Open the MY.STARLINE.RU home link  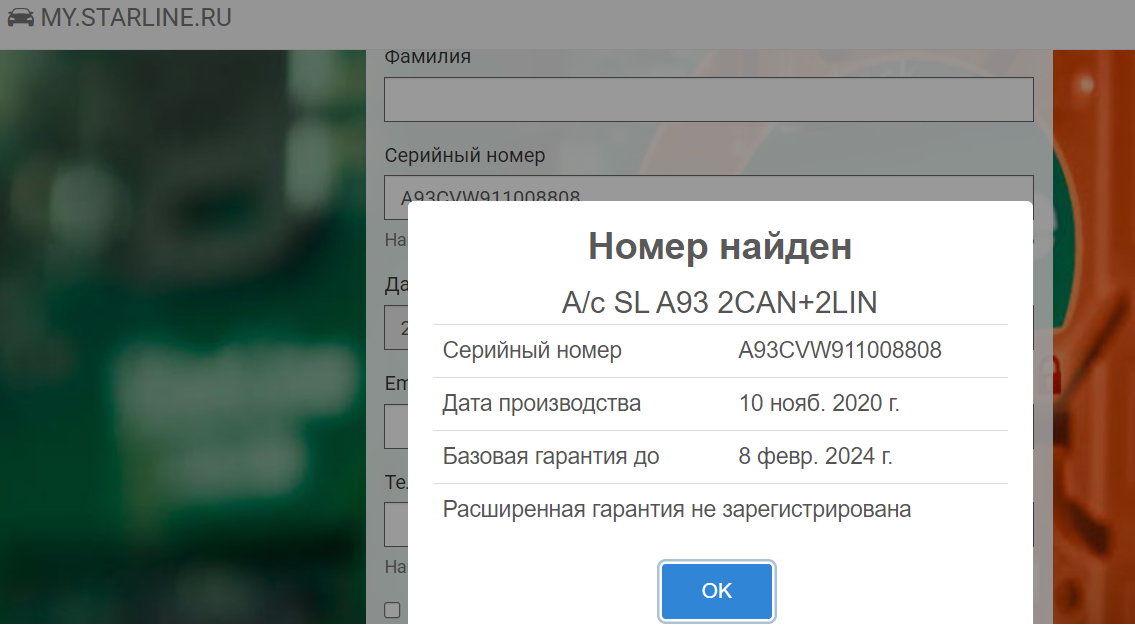pyautogui.click(x=136, y=18)
